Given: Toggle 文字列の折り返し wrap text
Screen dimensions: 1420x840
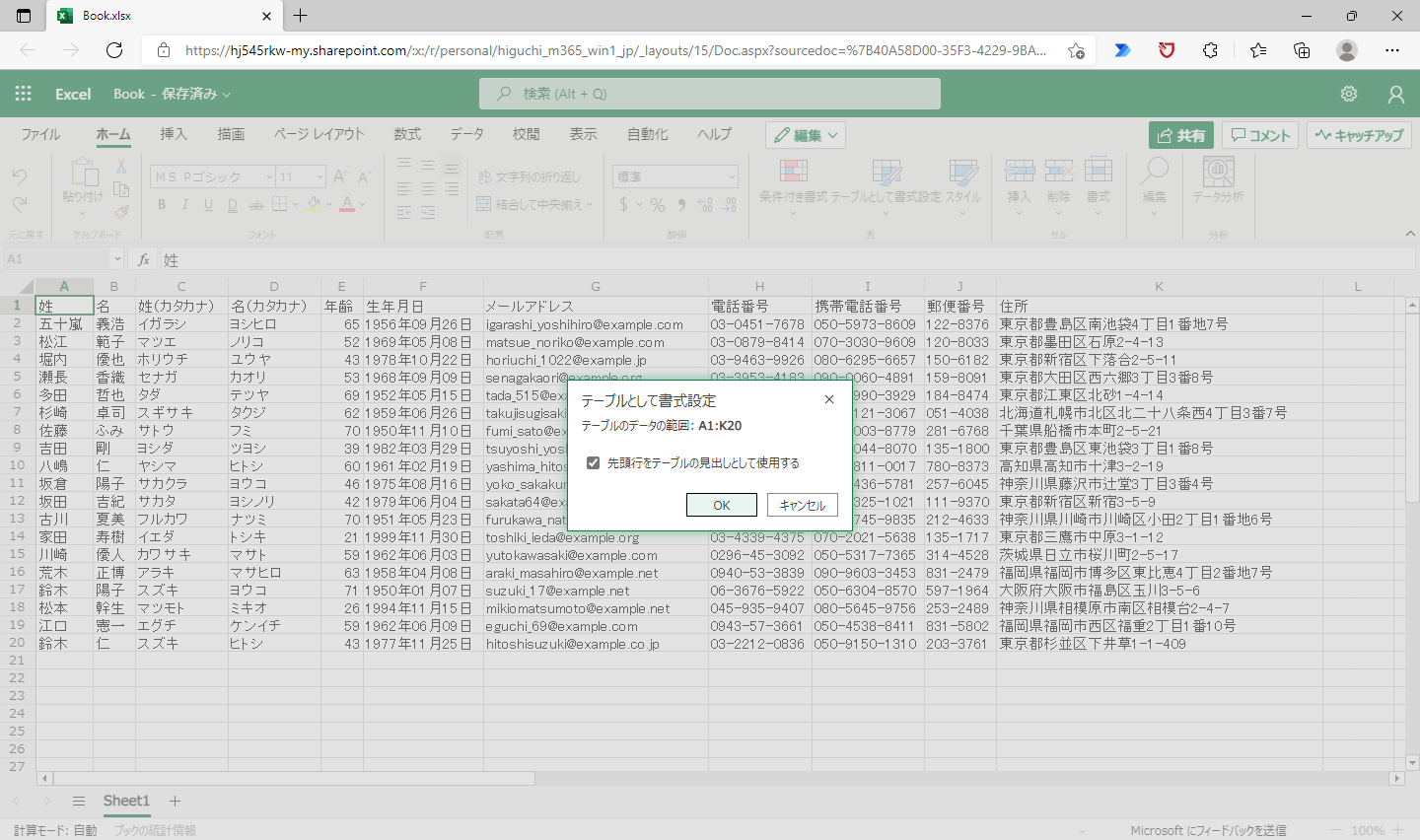Looking at the screenshot, I should pos(529,176).
